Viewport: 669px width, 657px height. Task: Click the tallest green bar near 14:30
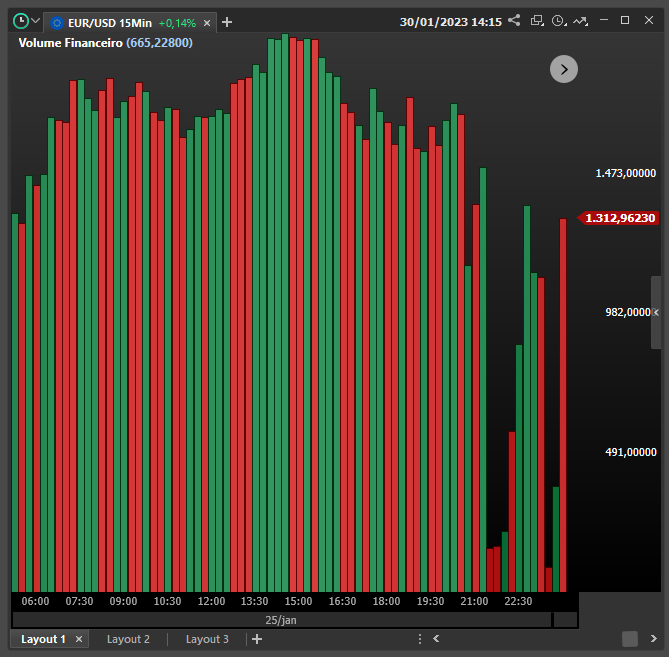click(285, 313)
